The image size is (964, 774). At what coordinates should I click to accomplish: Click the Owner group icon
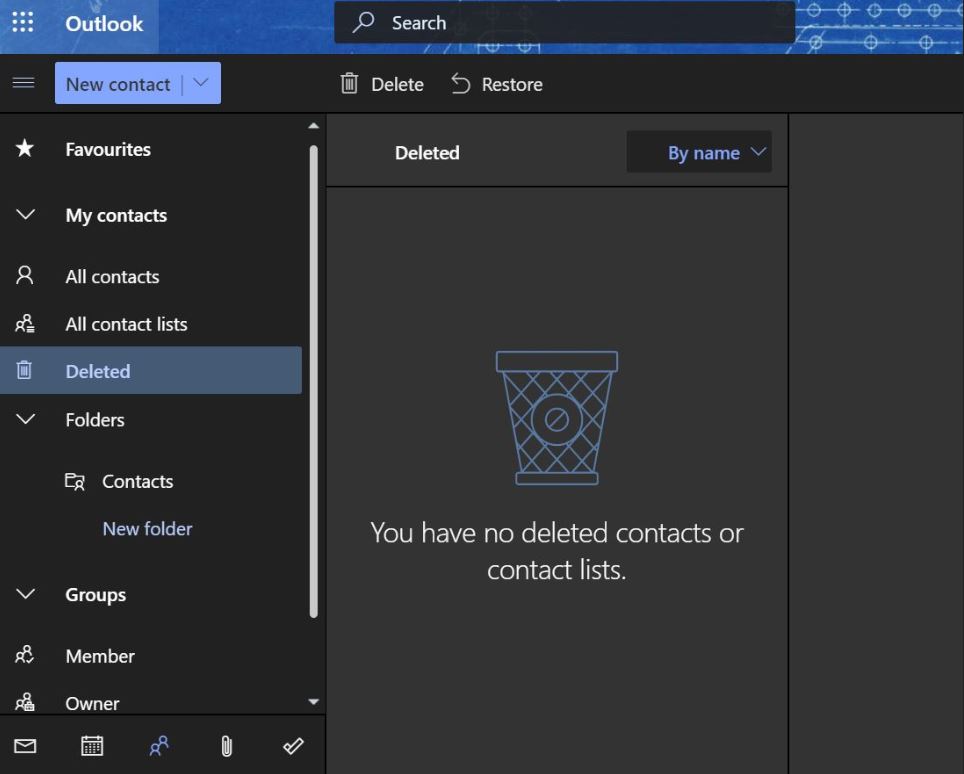[x=25, y=702]
